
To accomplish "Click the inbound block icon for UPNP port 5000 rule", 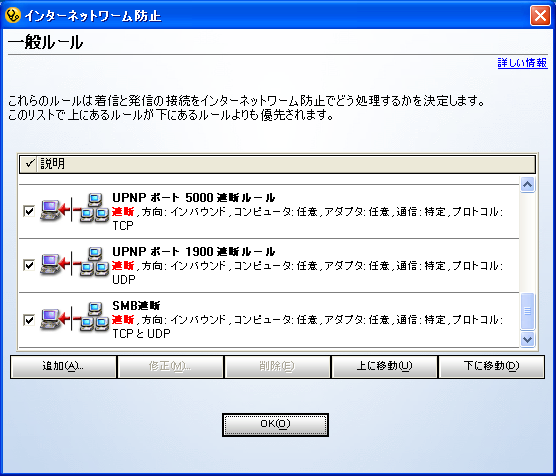I will click(x=74, y=208).
